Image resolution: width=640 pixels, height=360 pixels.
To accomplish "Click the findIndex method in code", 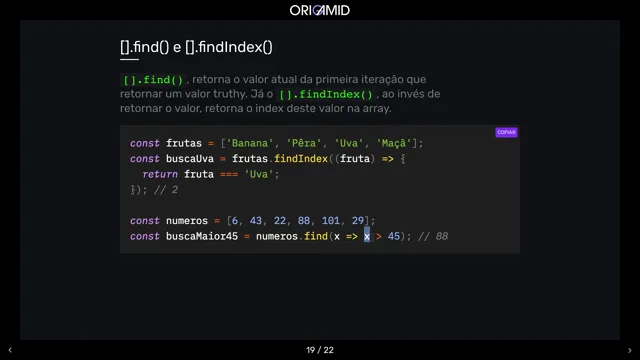I will tap(301, 159).
